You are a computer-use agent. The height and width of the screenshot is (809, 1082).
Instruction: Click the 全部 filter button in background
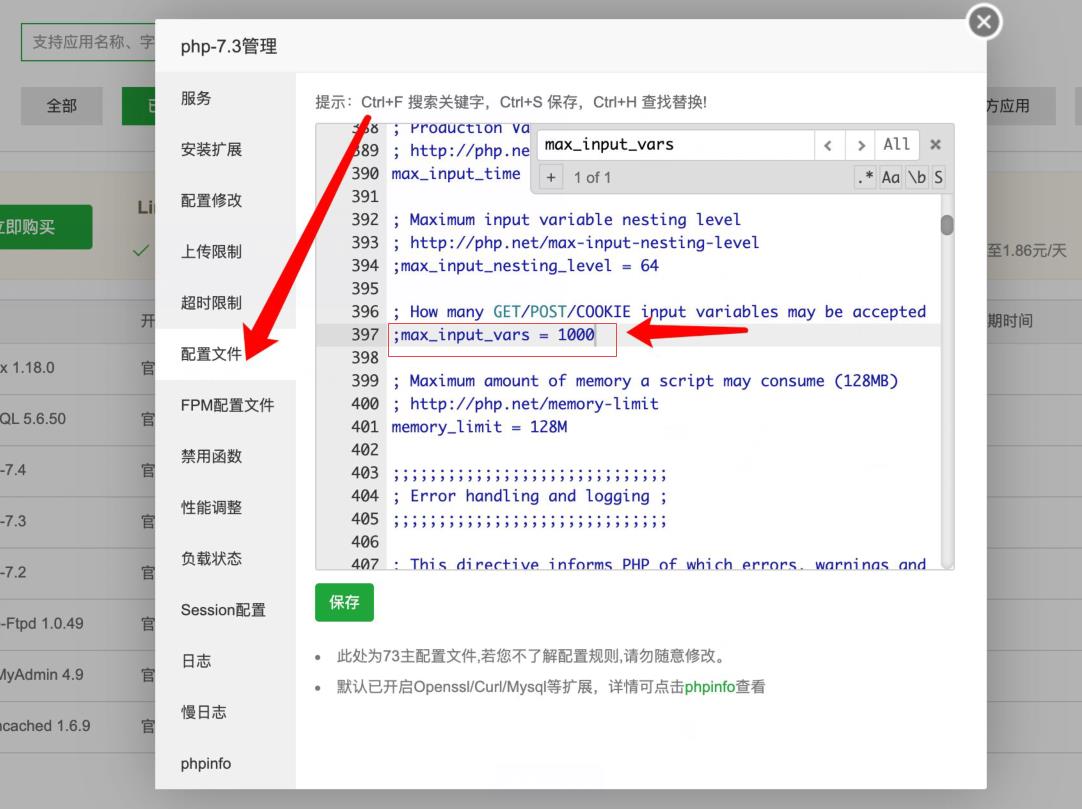tap(61, 106)
